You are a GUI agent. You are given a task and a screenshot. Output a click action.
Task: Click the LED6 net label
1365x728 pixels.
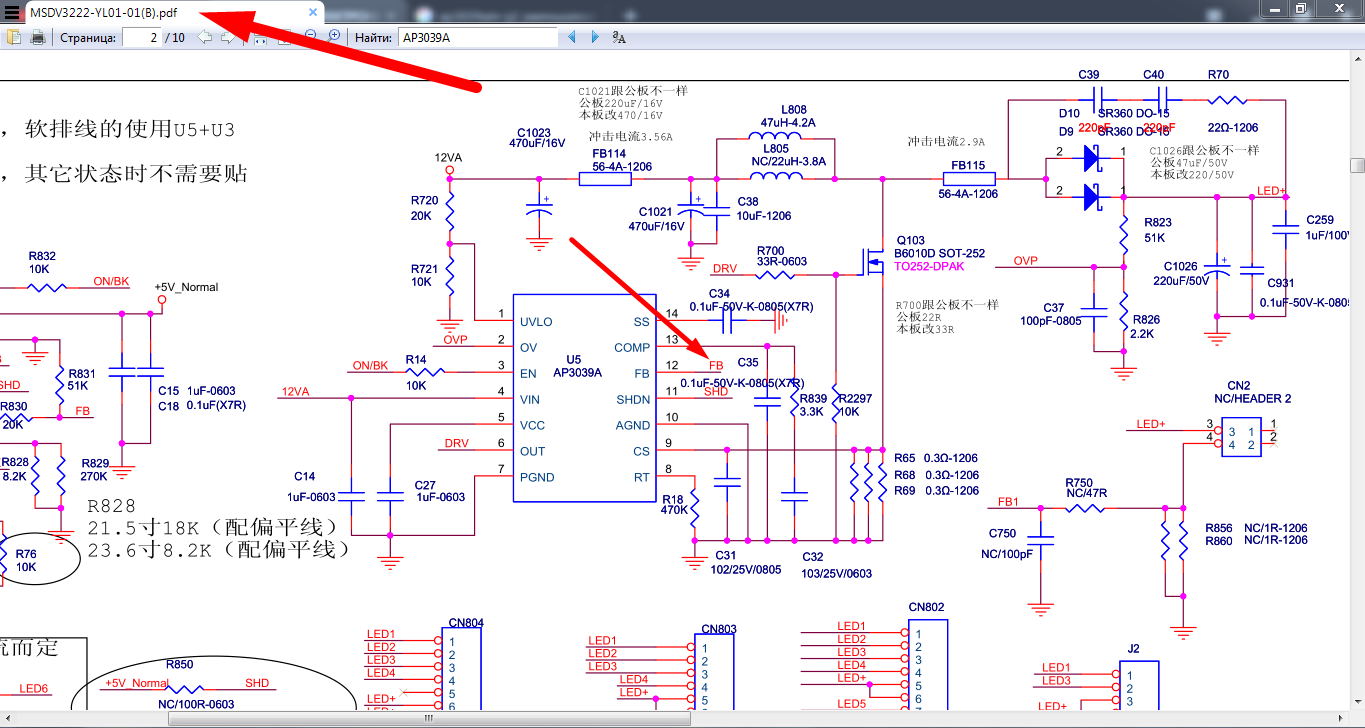point(34,688)
